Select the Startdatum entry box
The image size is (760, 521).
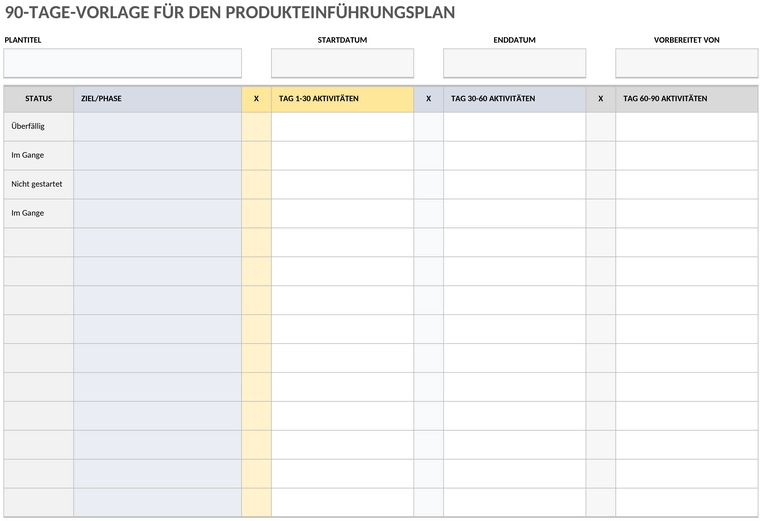[x=342, y=63]
